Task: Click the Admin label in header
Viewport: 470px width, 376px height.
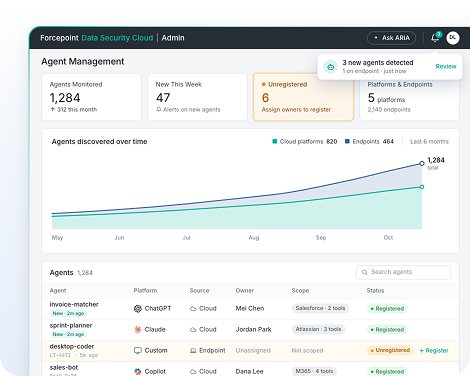Action: point(173,38)
